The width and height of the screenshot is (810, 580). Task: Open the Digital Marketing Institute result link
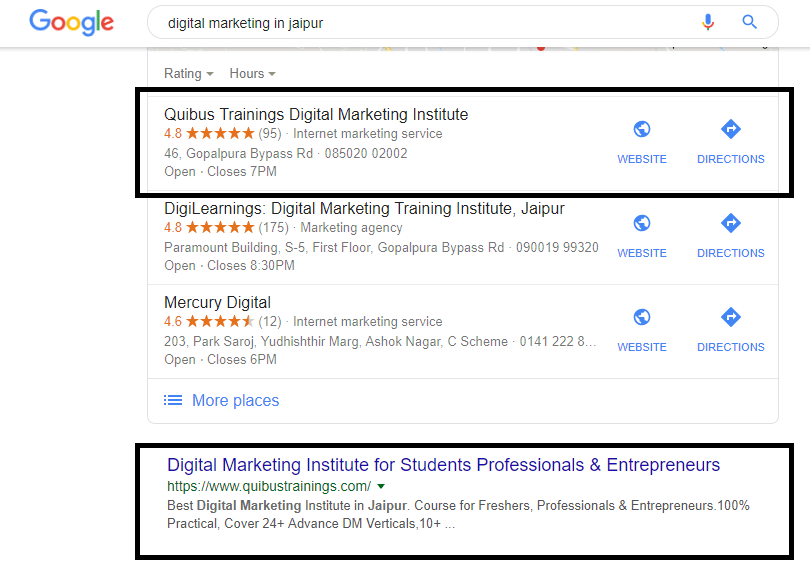pos(440,465)
